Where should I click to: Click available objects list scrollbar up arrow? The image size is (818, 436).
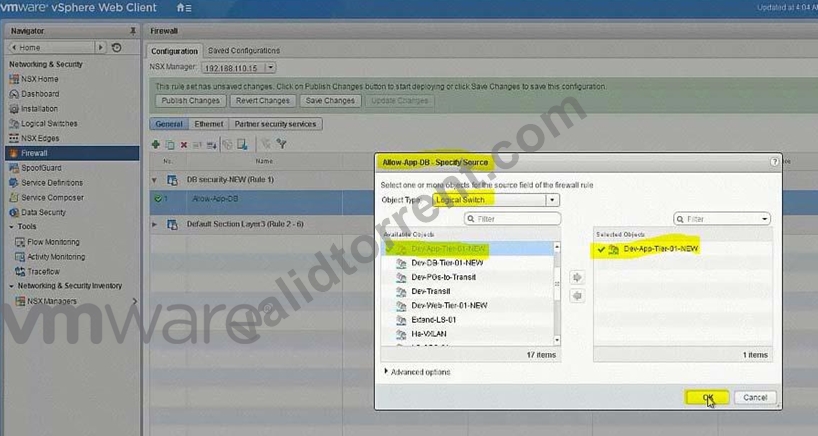pyautogui.click(x=557, y=247)
